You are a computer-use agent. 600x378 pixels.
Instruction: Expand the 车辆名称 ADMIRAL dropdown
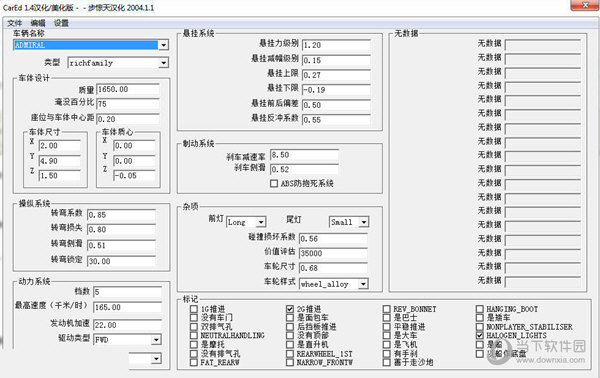tap(163, 45)
